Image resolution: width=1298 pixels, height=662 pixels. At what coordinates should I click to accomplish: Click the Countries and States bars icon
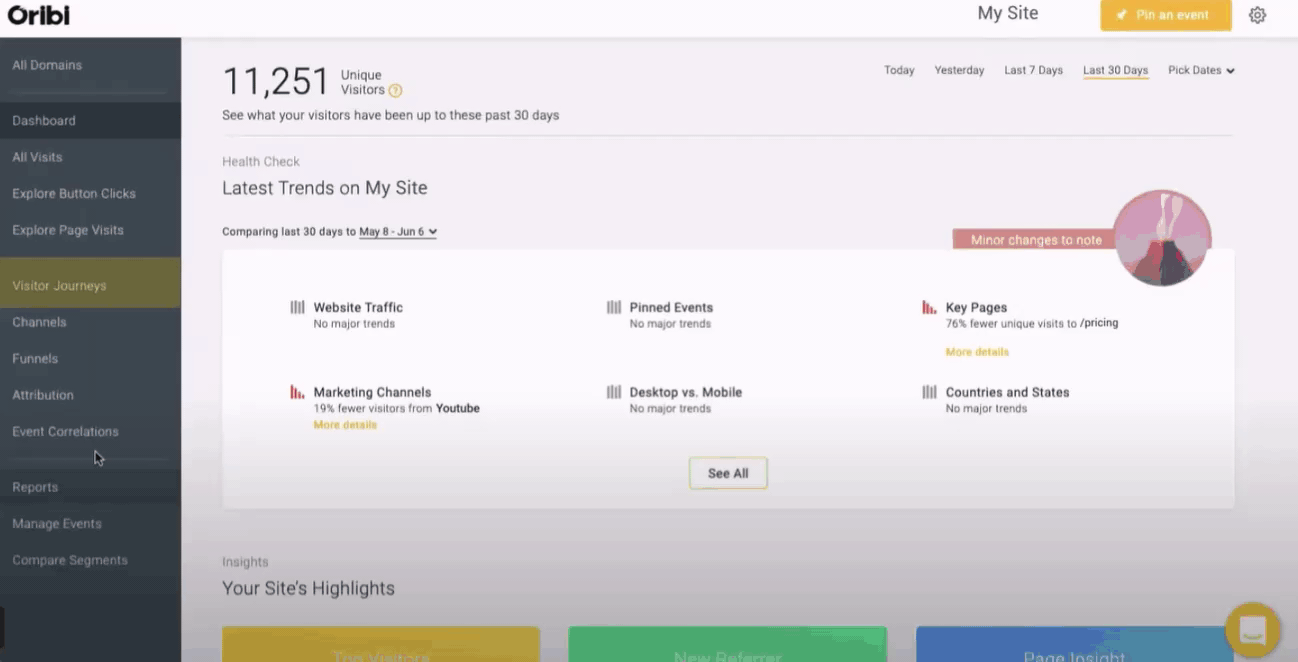[x=929, y=392]
